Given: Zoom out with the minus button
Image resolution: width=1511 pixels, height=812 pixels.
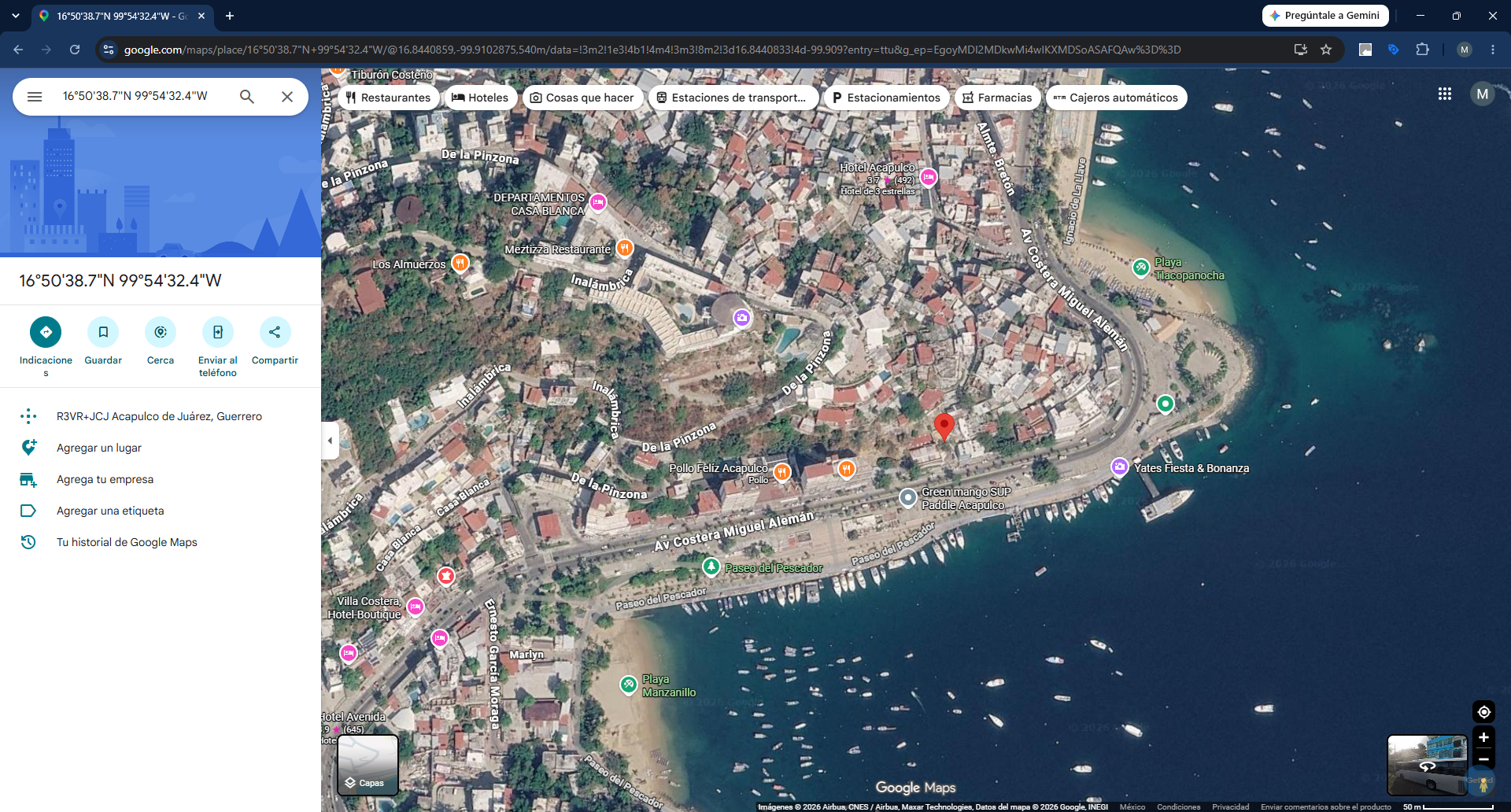Looking at the screenshot, I should (1483, 759).
